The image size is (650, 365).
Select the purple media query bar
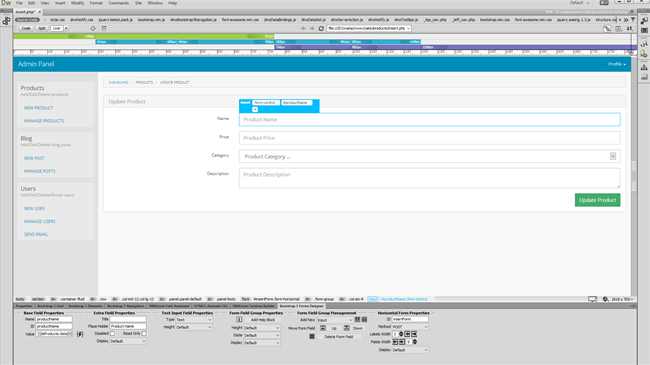(455, 47)
